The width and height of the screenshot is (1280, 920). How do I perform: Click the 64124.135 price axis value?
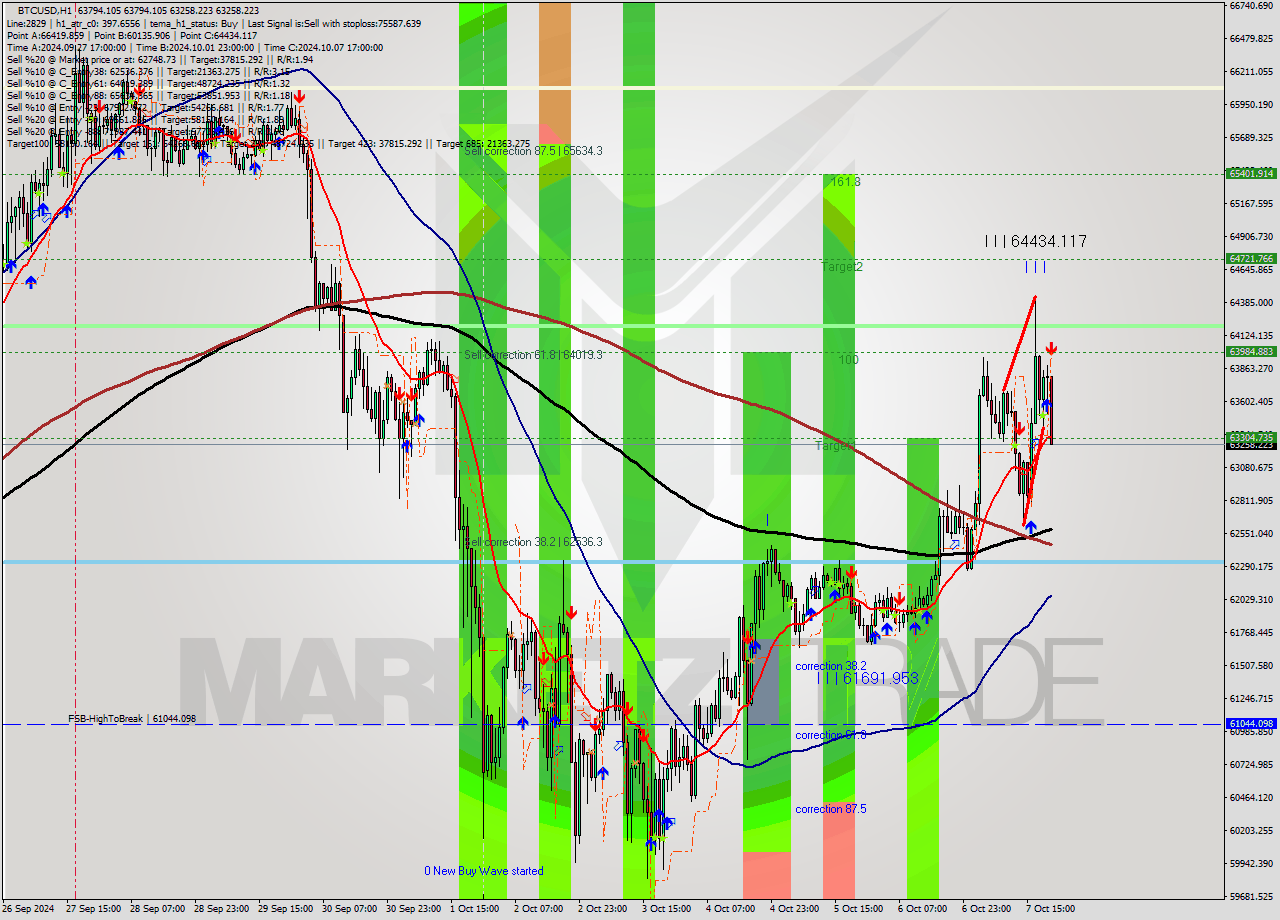coord(1250,336)
